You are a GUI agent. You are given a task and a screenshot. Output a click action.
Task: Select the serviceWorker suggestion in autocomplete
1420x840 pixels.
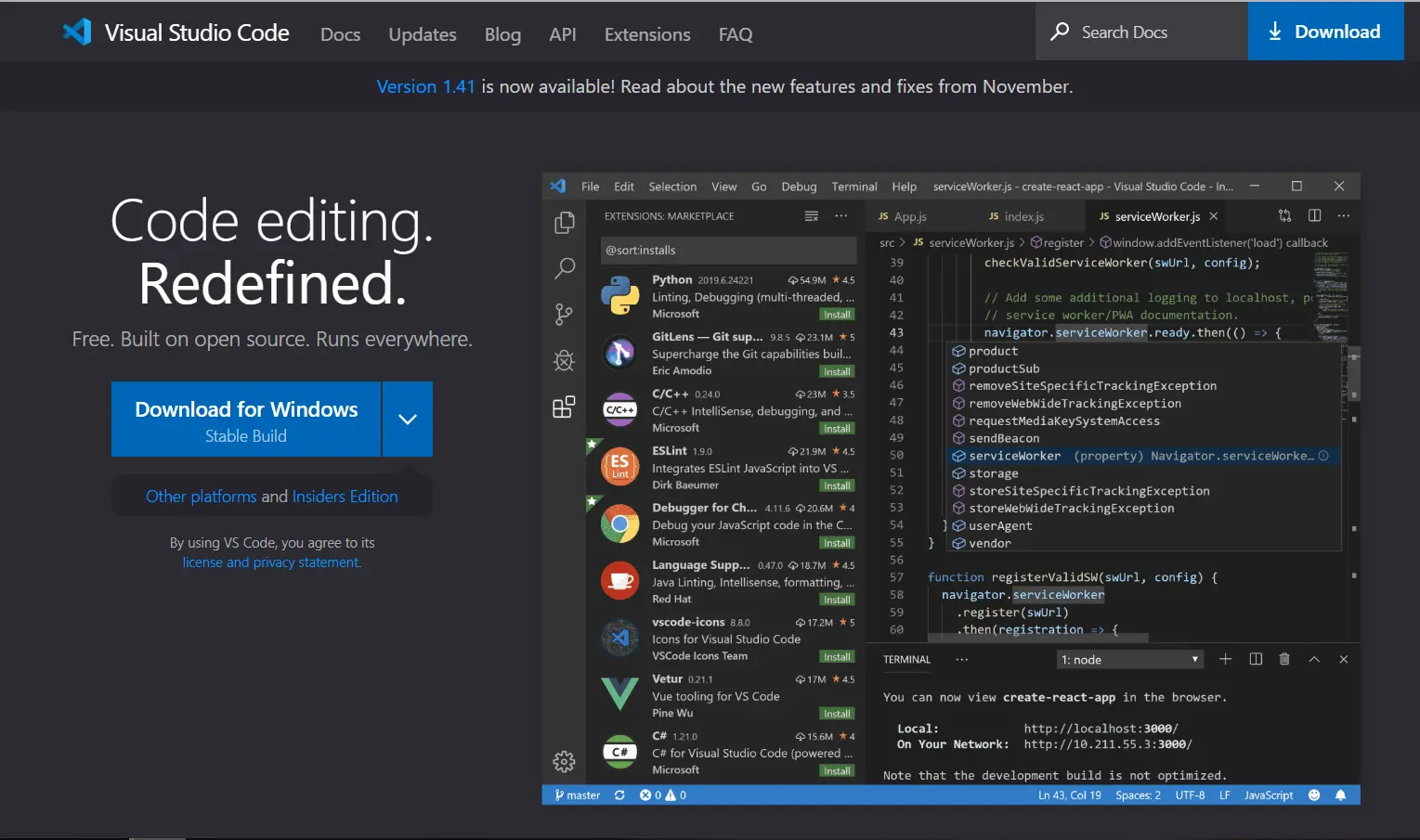[1142, 456]
